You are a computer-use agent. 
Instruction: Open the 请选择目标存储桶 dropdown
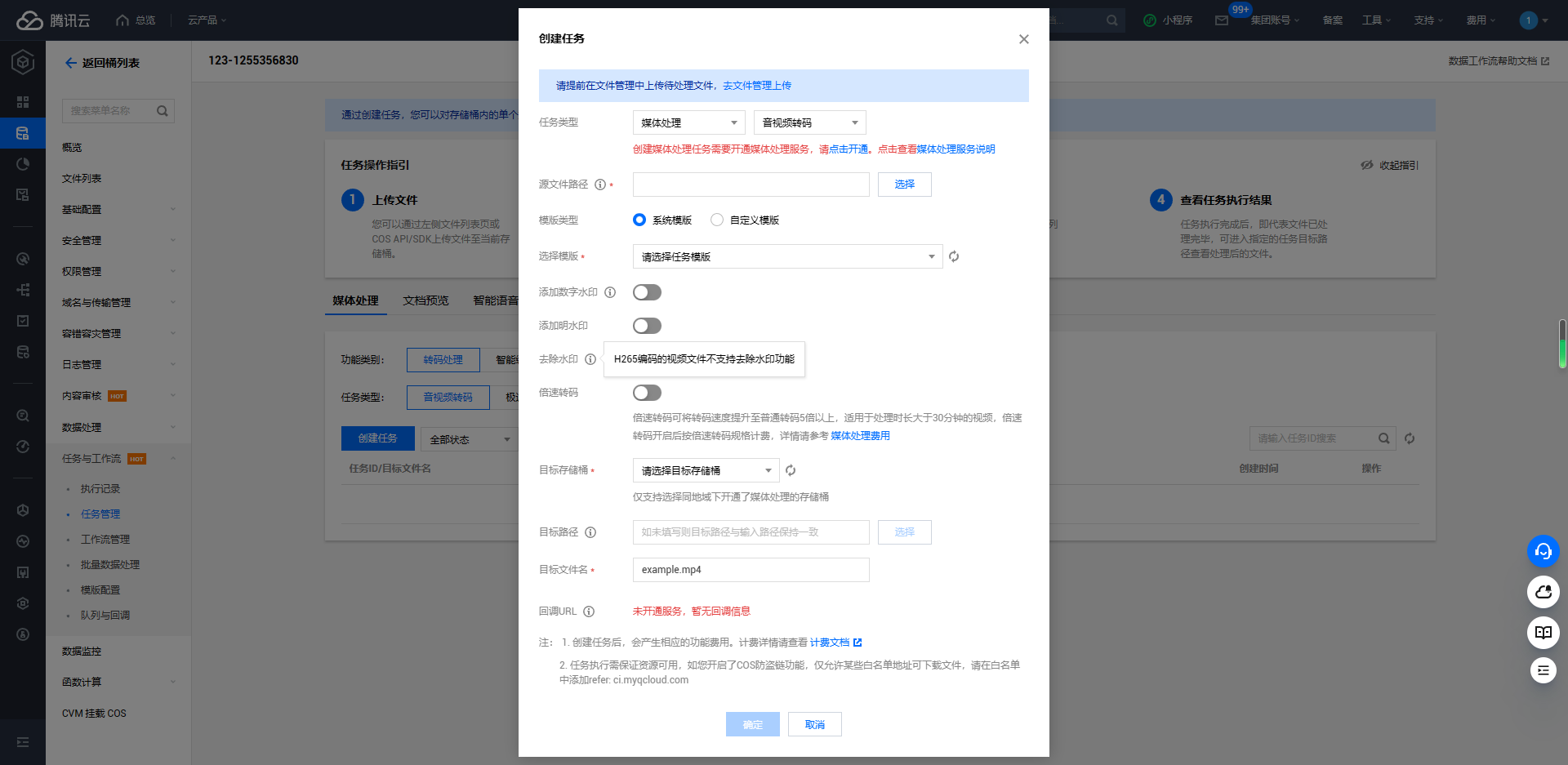[x=706, y=470]
